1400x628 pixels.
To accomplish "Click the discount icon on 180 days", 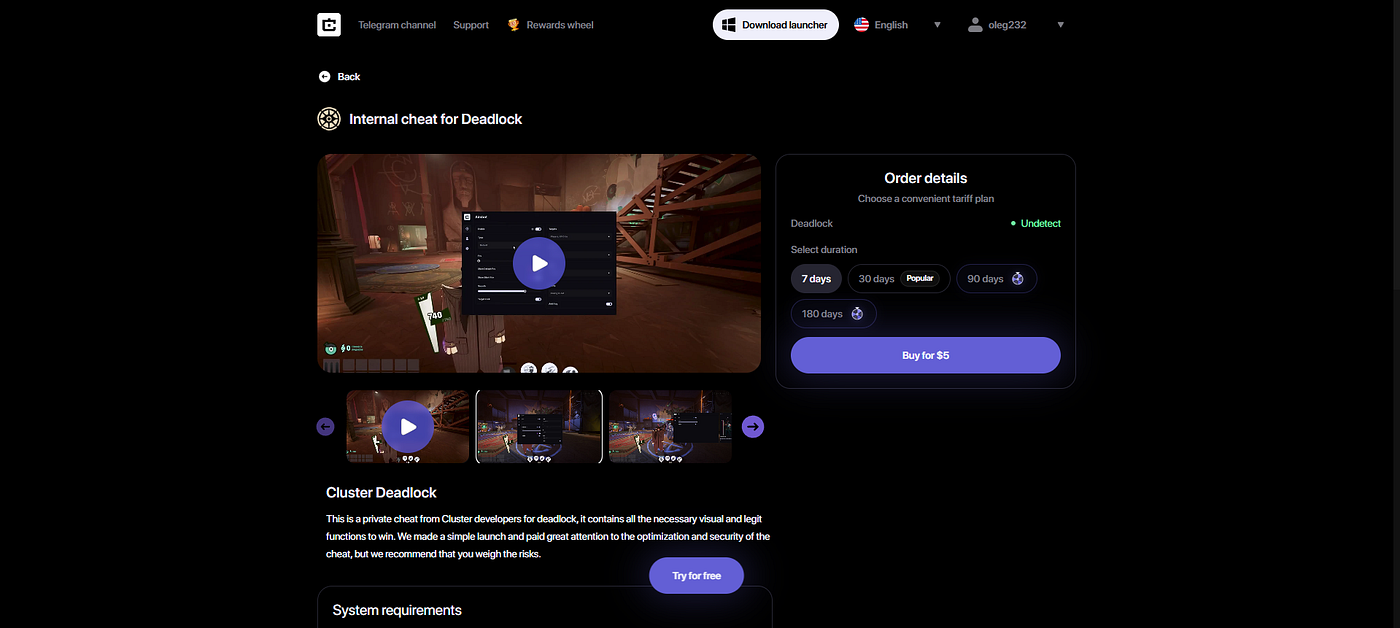I will pos(857,314).
